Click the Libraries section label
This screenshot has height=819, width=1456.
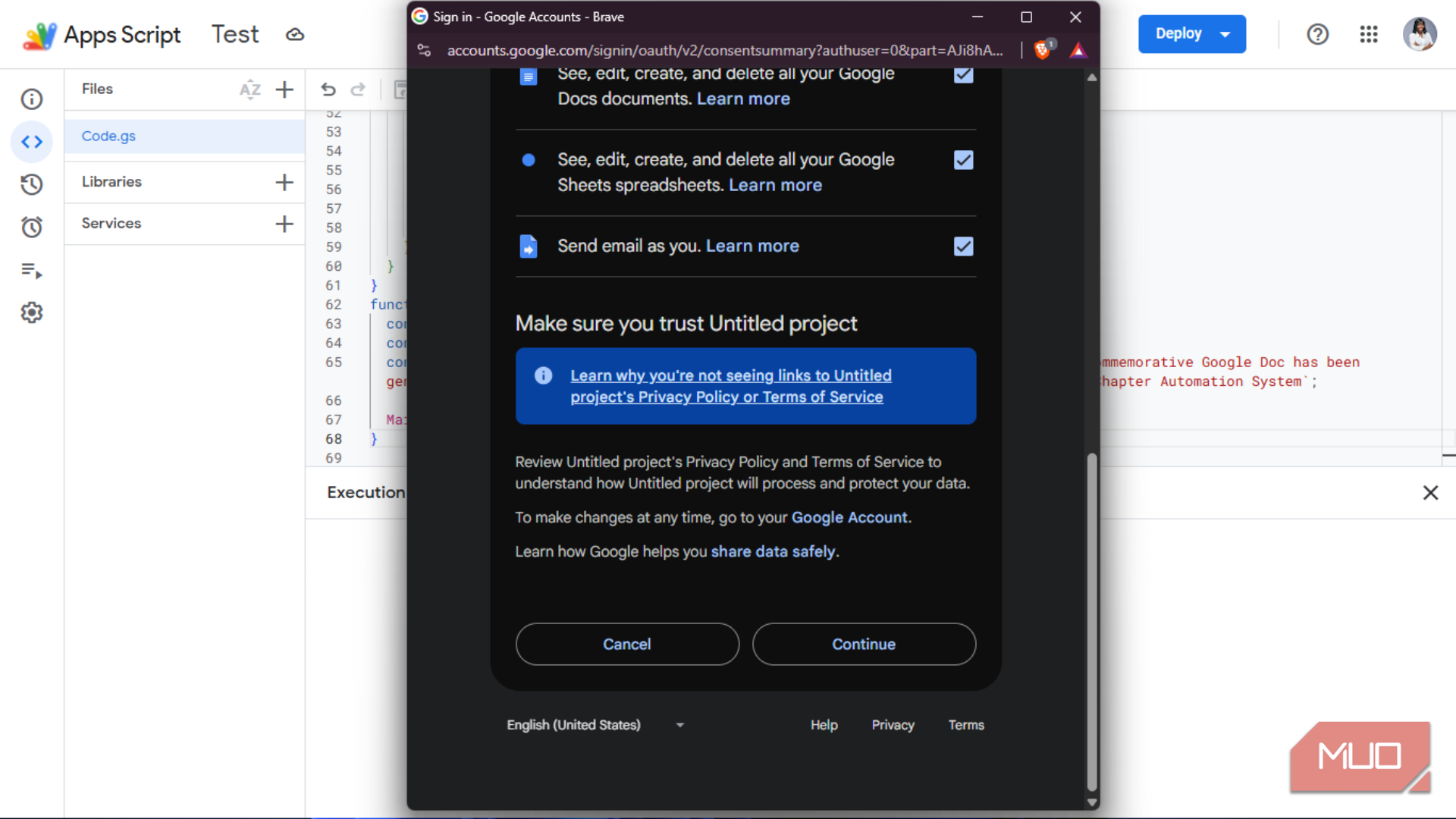point(111,182)
